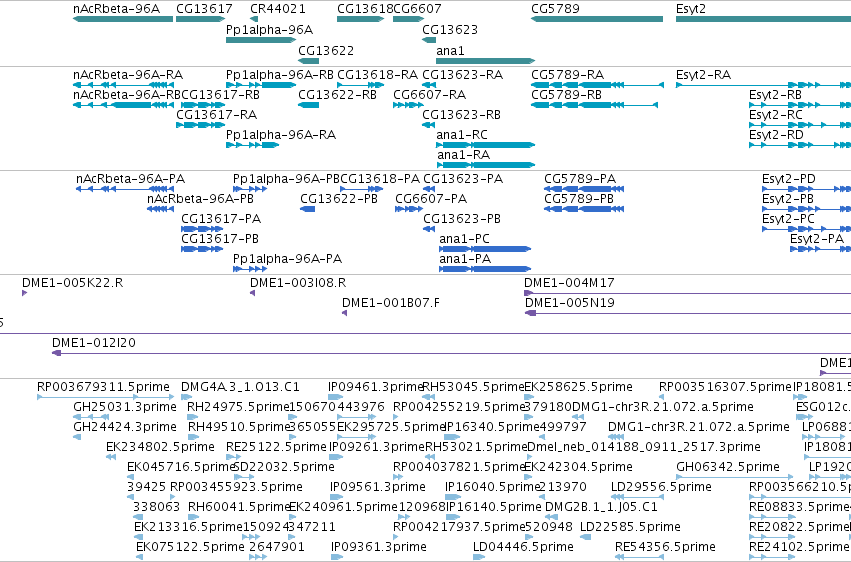
Task: Select the CG6607-RA transcript
Action: (x=408, y=105)
